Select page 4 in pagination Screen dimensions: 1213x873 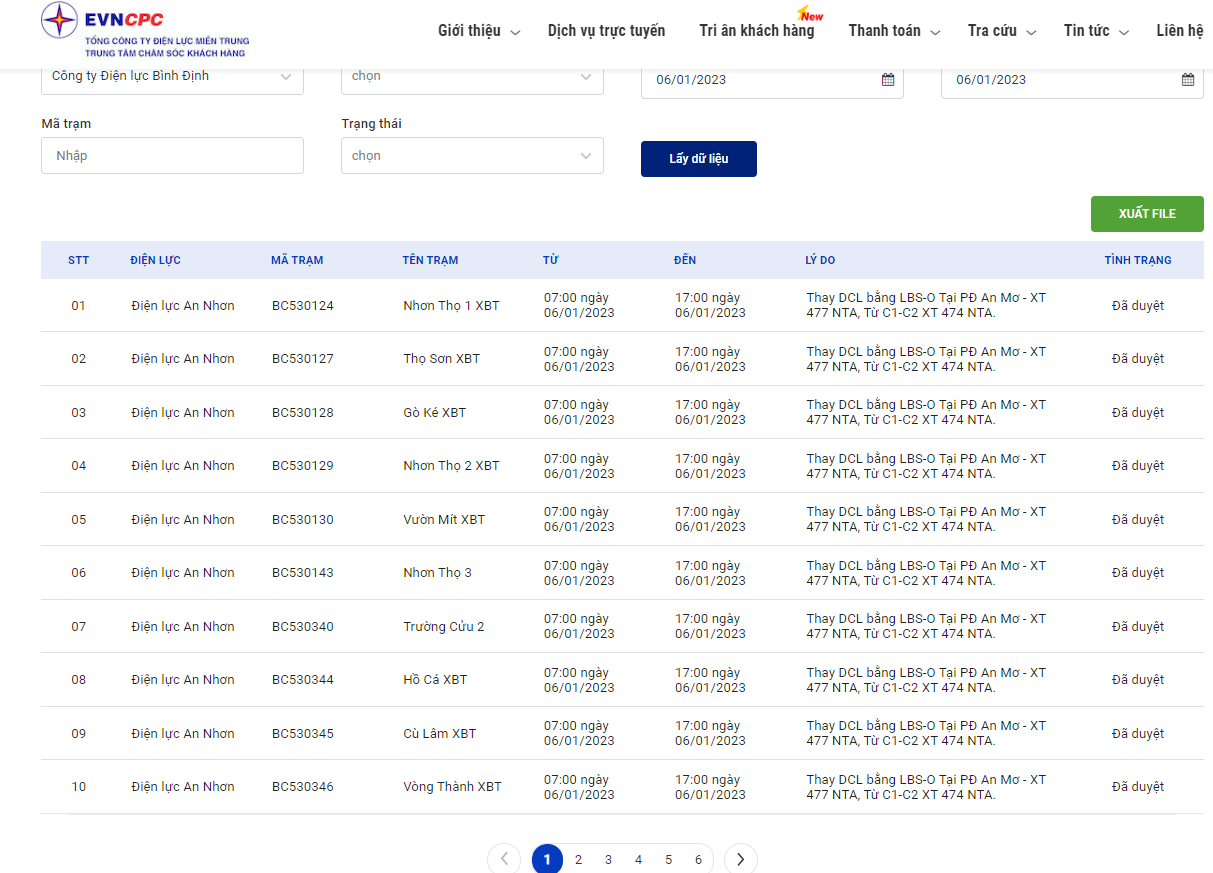[638, 859]
